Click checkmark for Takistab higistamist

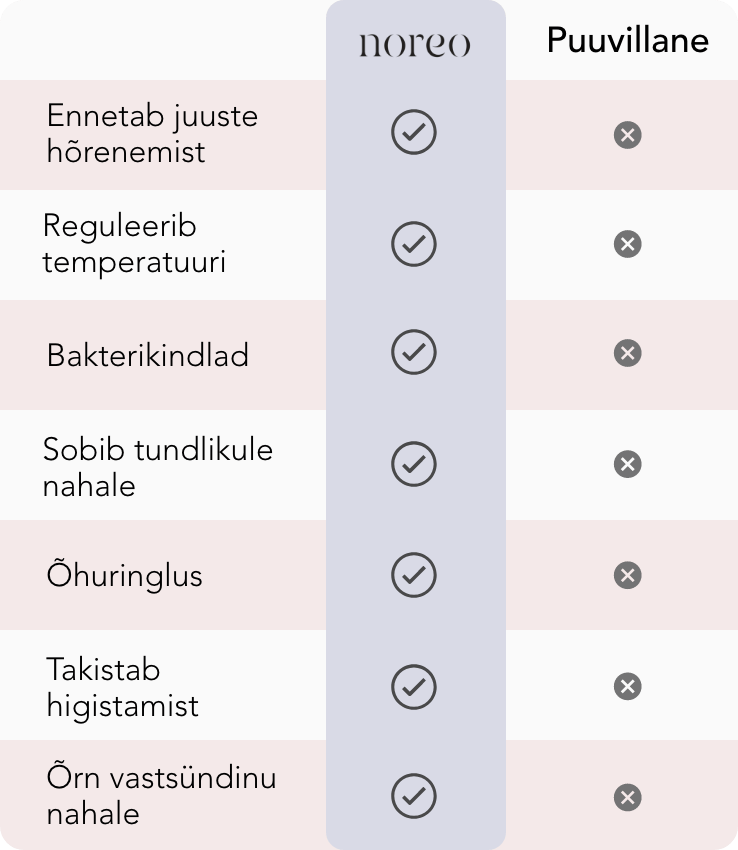coord(414,685)
